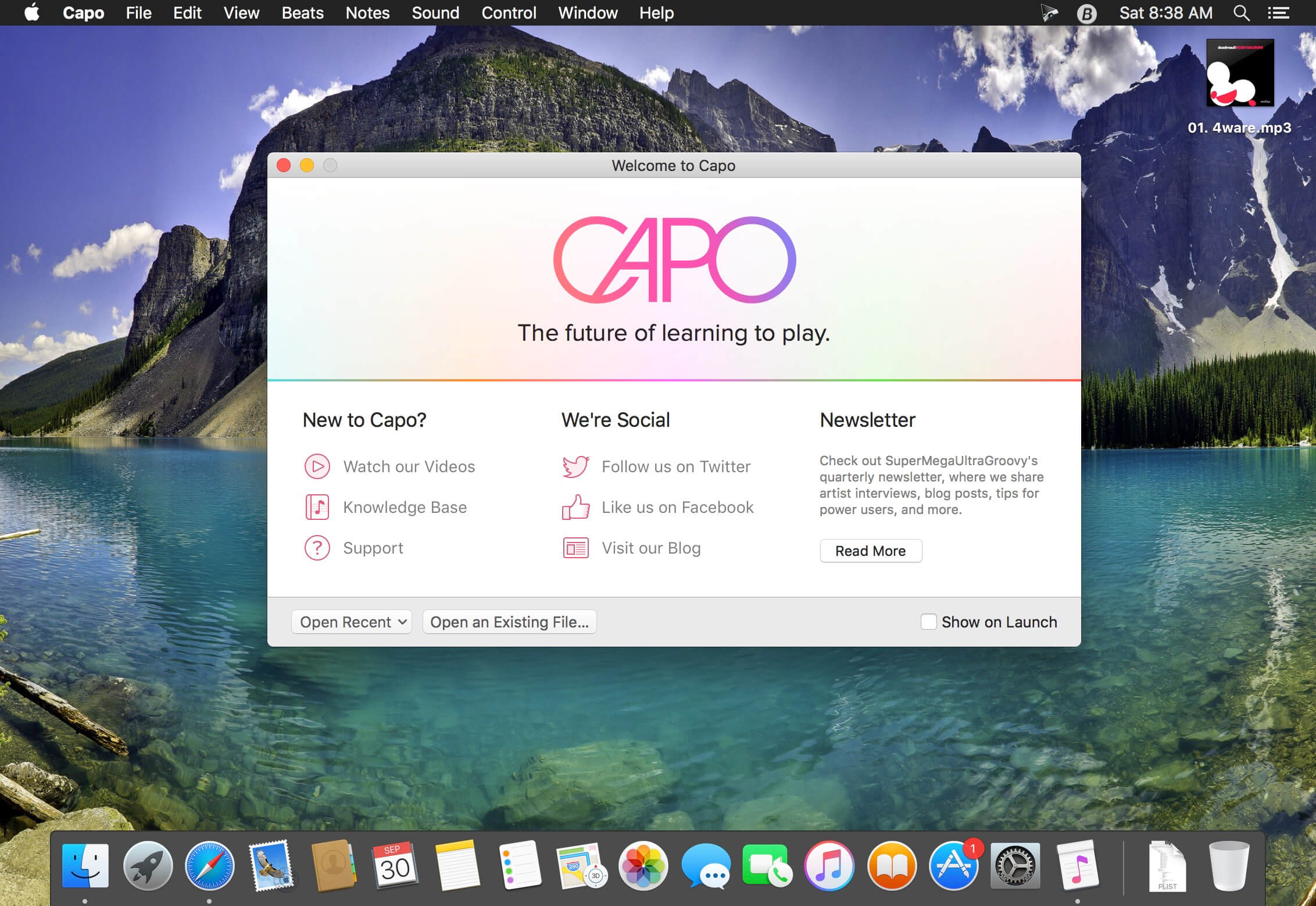
Task: Click the Capo document icon in Dock
Action: click(1078, 866)
